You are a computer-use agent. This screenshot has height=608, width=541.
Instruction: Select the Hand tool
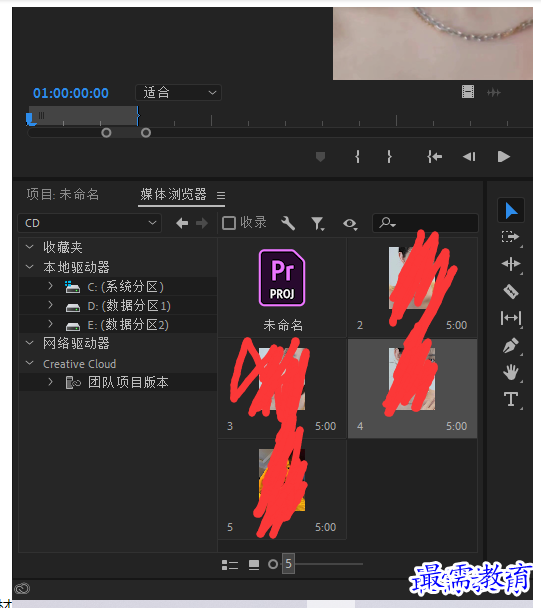(511, 372)
